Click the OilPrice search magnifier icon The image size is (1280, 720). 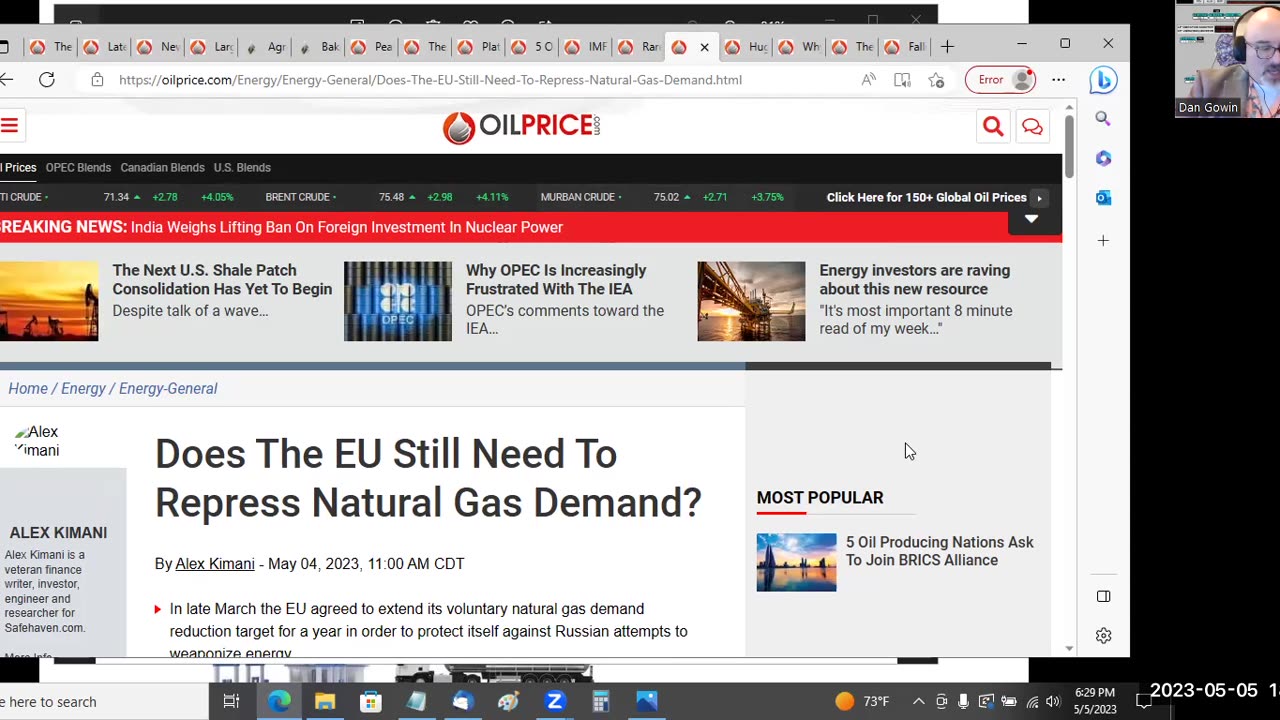pos(993,126)
